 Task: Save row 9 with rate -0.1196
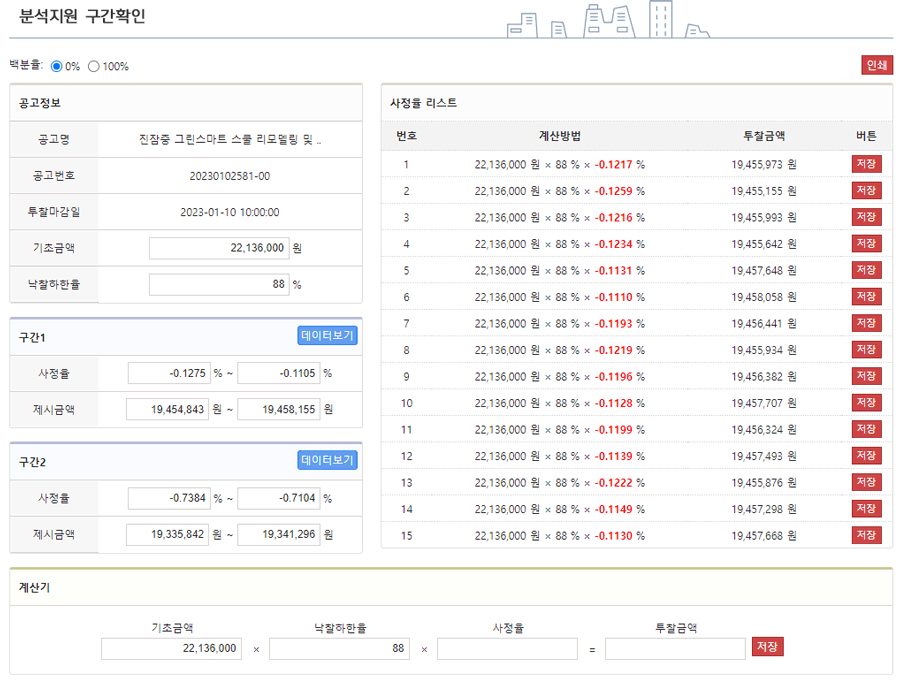coord(866,376)
